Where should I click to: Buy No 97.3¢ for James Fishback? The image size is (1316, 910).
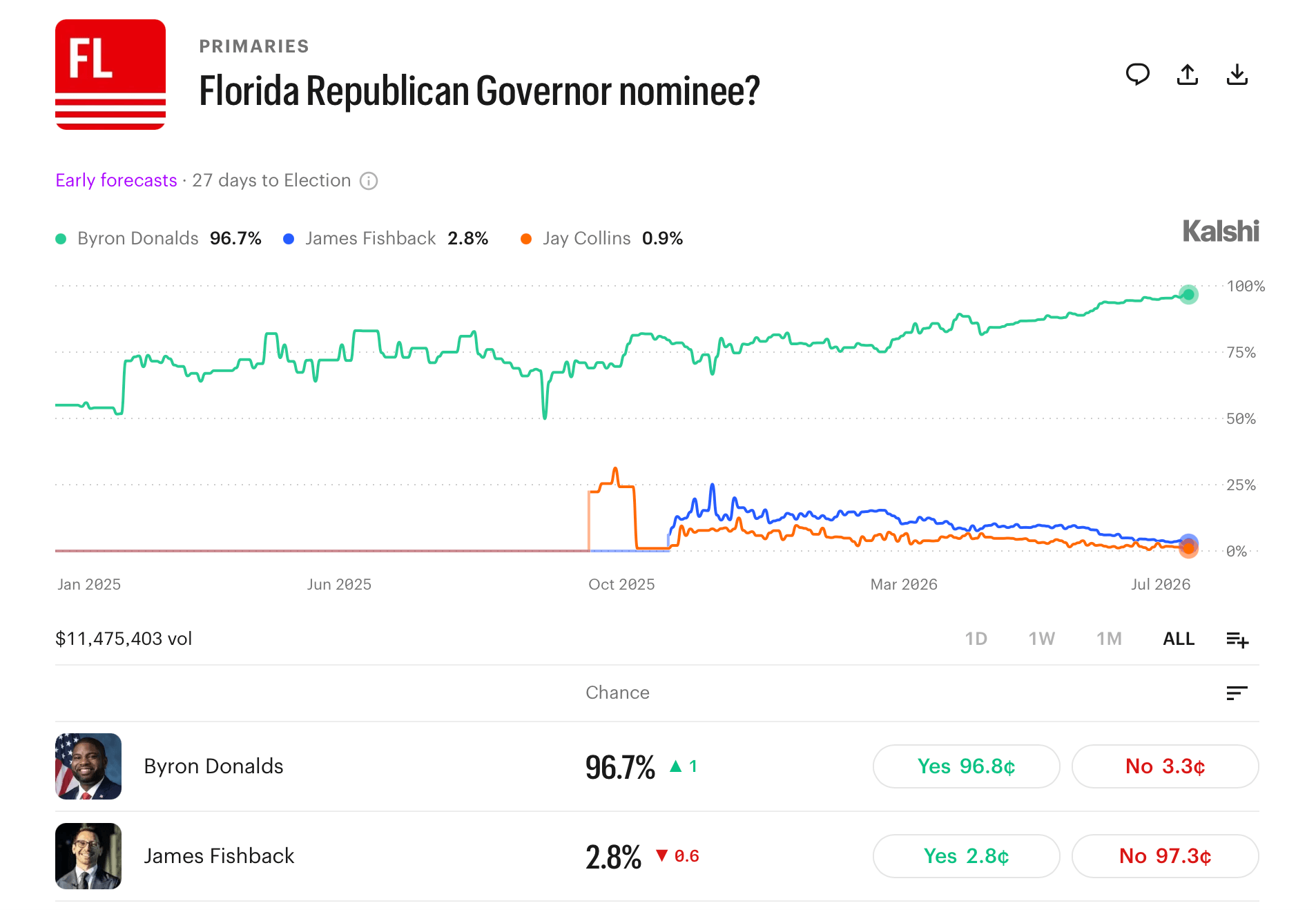point(1165,856)
